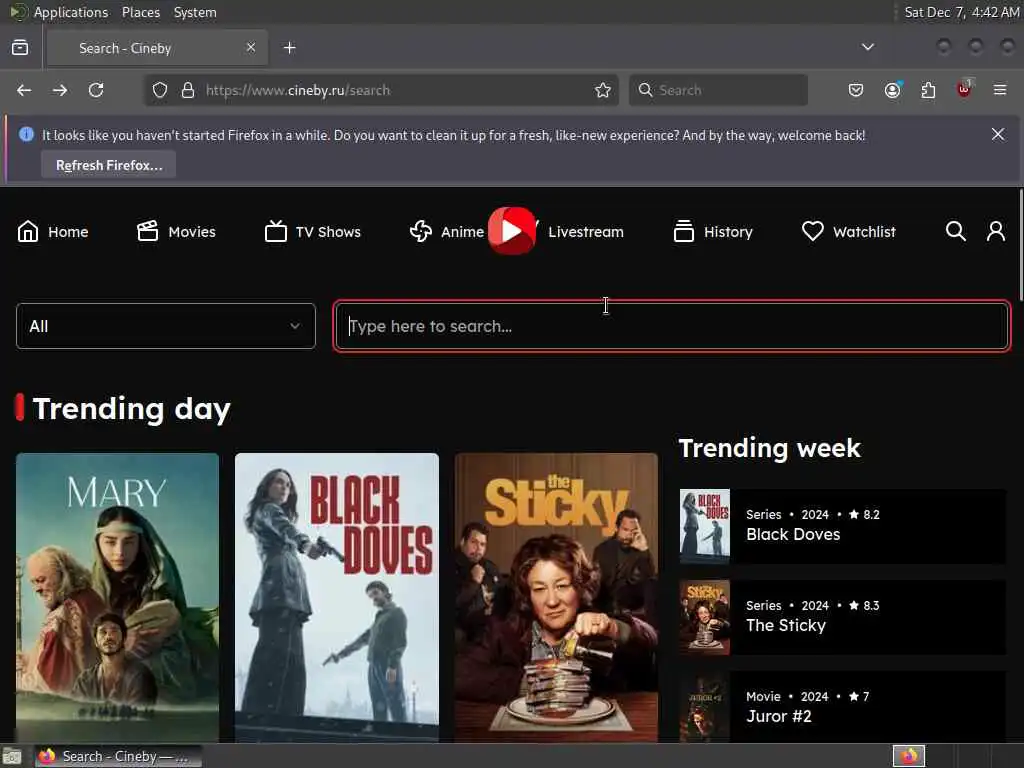Open the Pocket save icon
1024x768 pixels.
pyautogui.click(x=856, y=90)
